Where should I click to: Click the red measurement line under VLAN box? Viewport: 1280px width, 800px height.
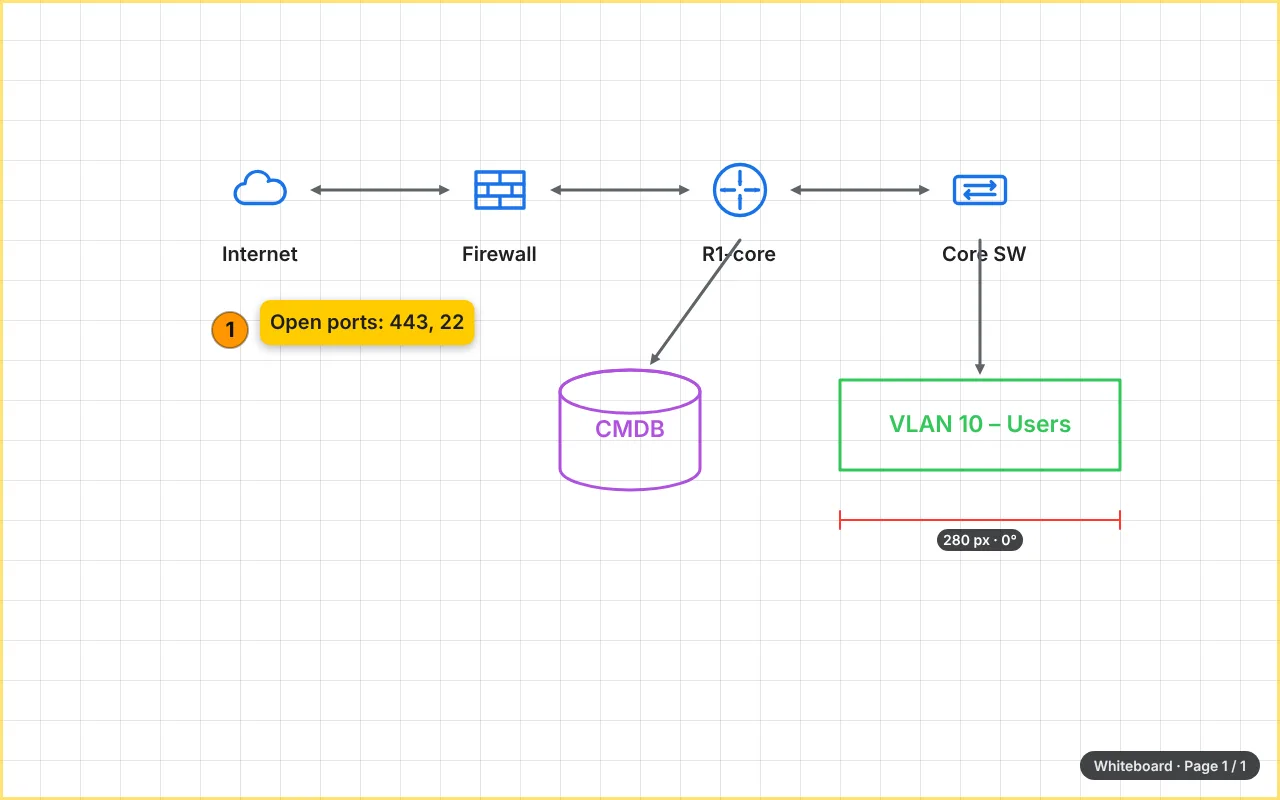pyautogui.click(x=980, y=520)
